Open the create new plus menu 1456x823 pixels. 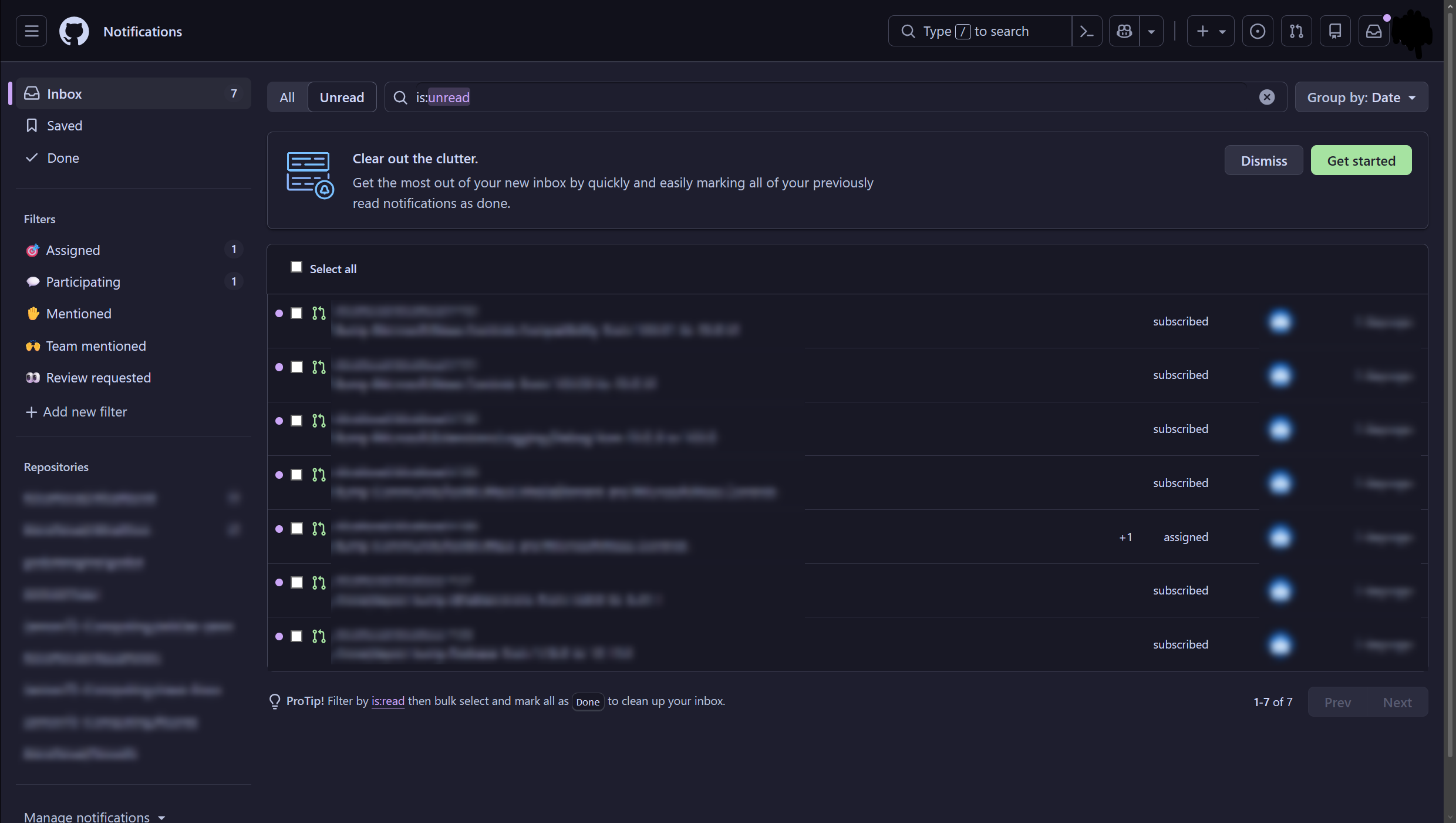1211,31
